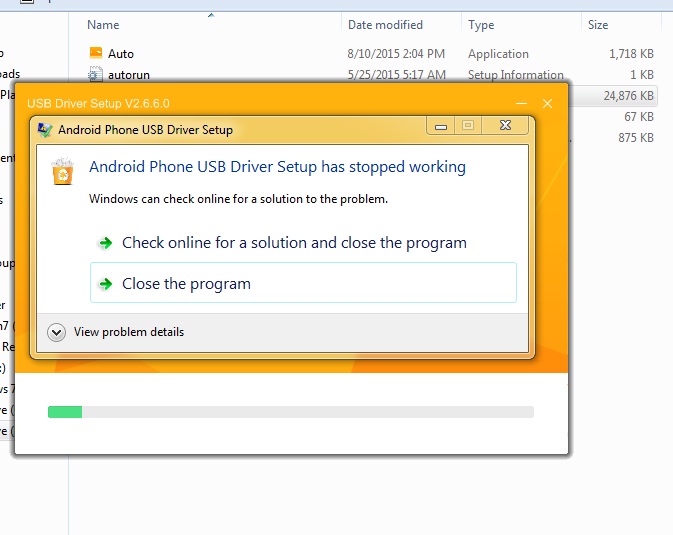Click the Application type cell for Auto
Viewport: 673px width, 535px height.
click(x=498, y=54)
